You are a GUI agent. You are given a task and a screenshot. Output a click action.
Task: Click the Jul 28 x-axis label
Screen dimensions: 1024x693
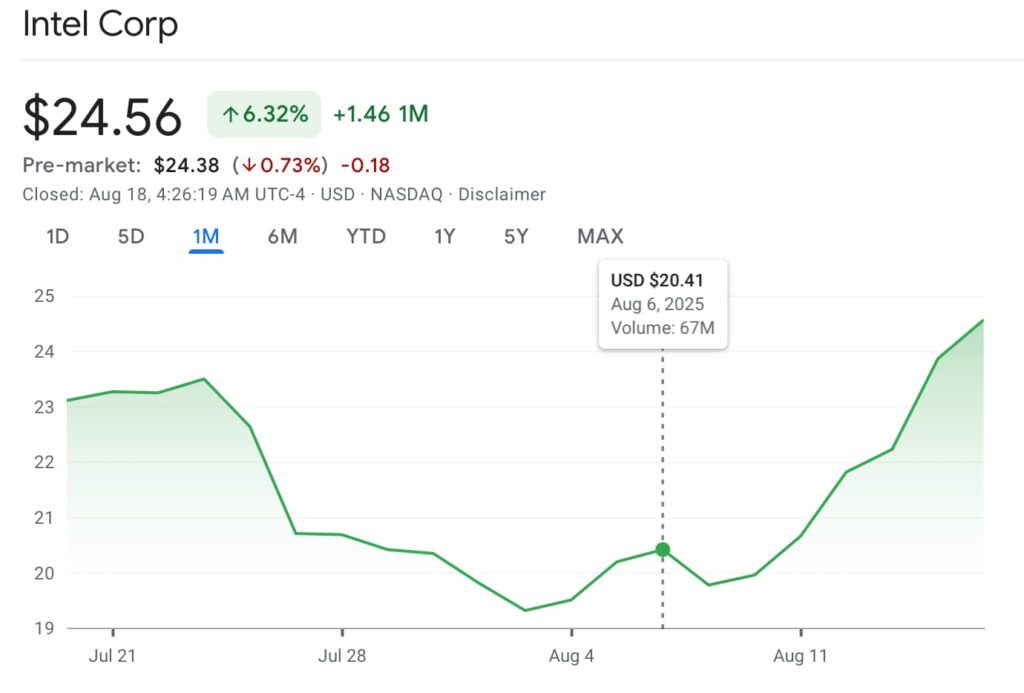(x=342, y=656)
